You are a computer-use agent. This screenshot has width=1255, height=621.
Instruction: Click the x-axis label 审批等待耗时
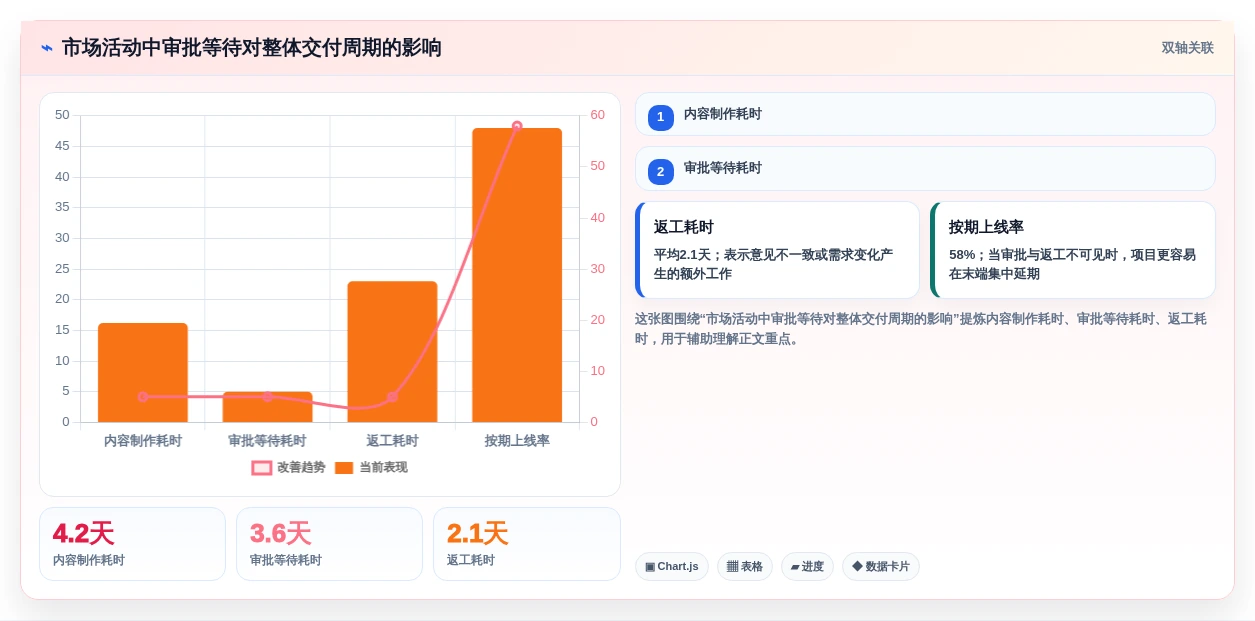click(267, 441)
